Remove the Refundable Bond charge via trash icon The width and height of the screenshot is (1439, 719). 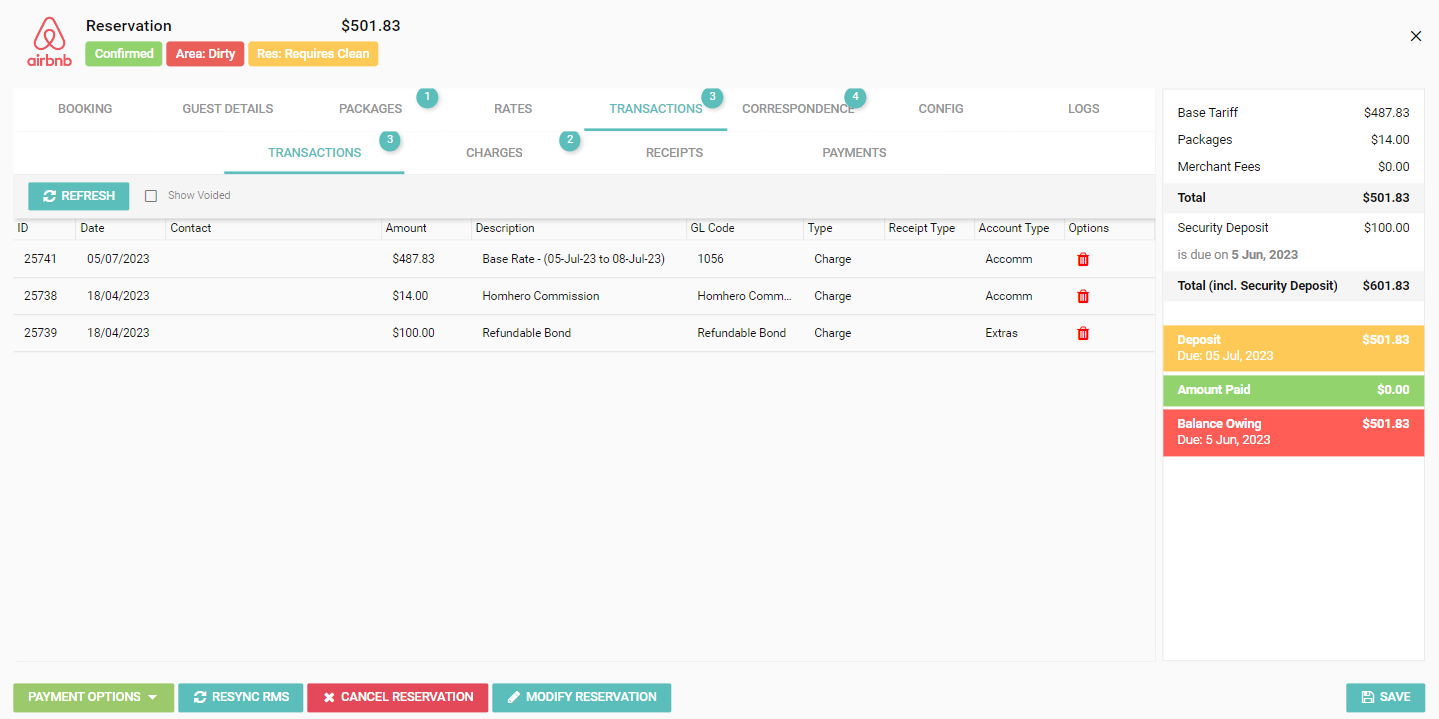pos(1082,334)
